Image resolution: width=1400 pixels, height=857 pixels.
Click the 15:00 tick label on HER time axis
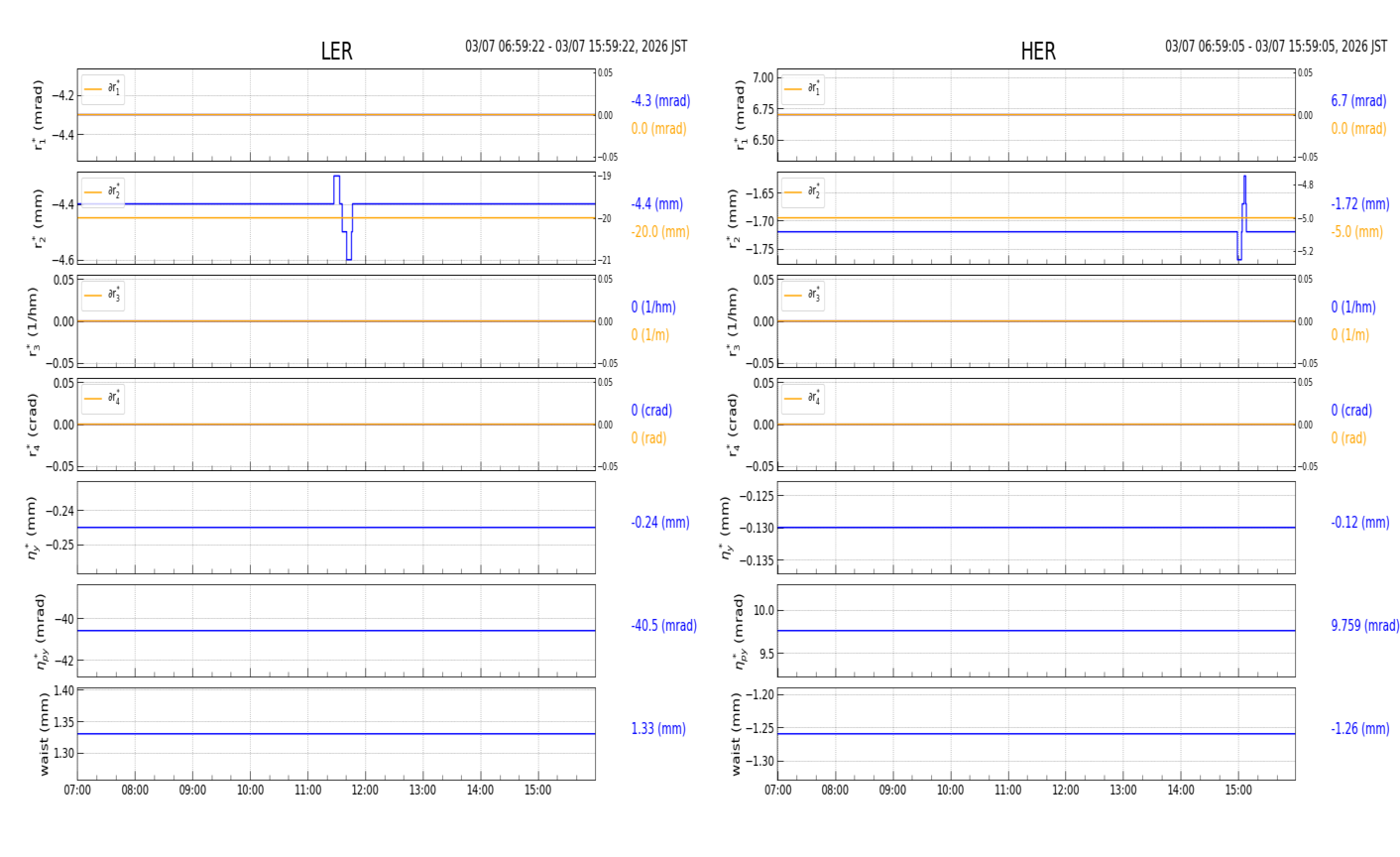(x=1237, y=791)
